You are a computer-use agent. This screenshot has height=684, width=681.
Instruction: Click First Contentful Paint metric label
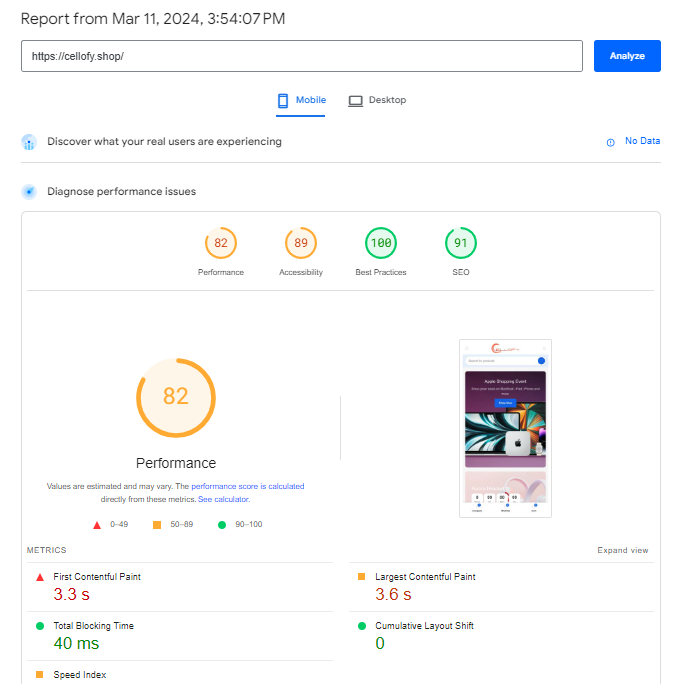[97, 577]
